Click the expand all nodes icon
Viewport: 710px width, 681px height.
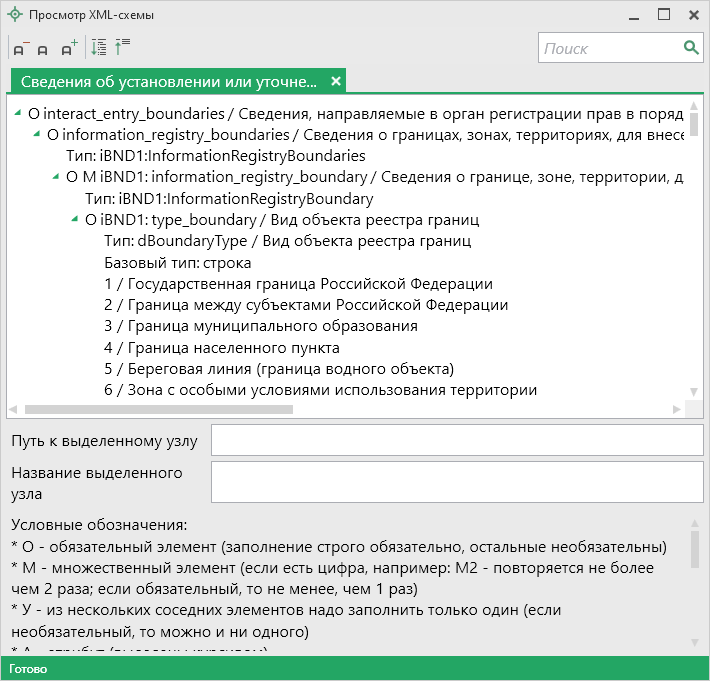pos(98,47)
